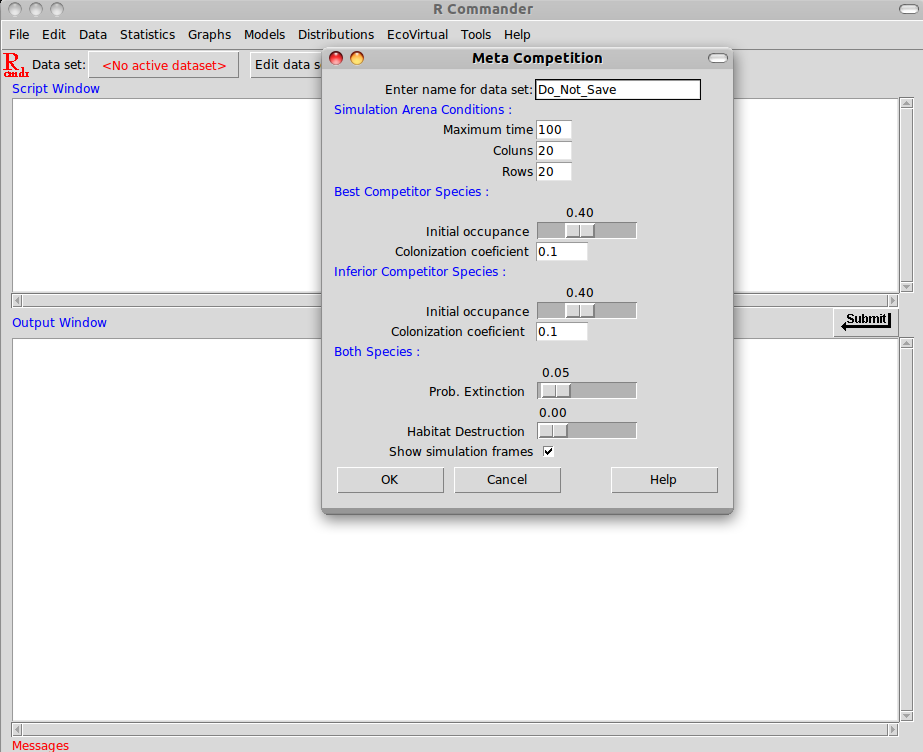Click the Submit button

pos(866,321)
